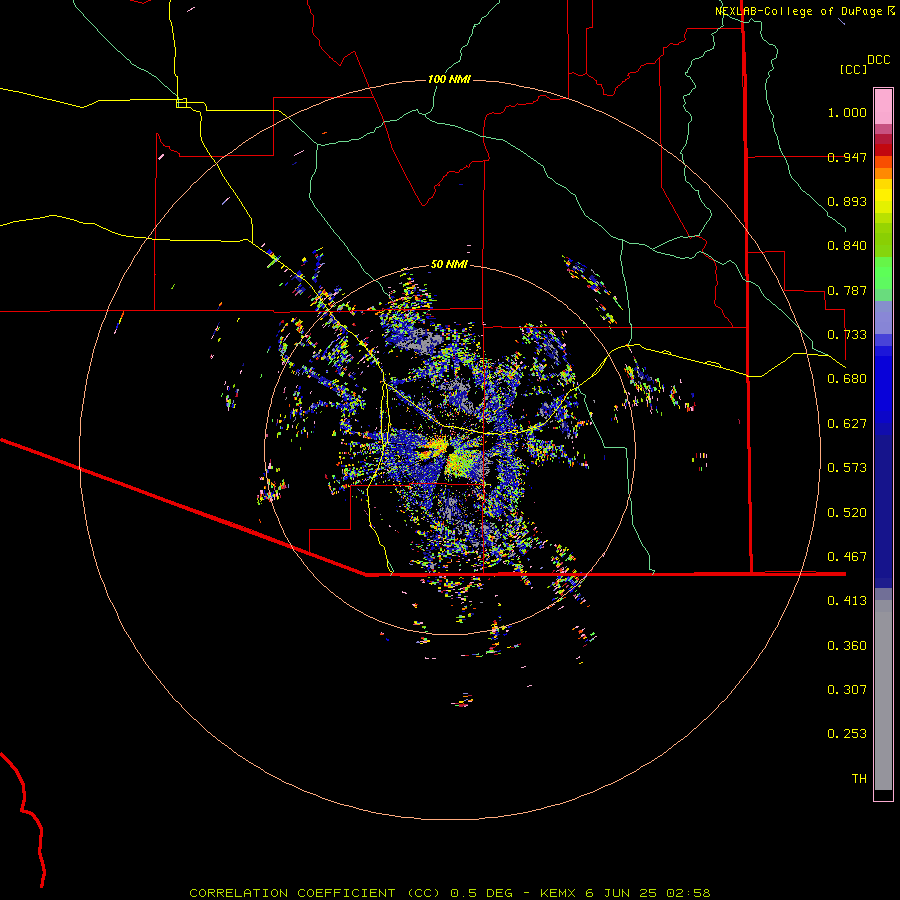Click the 0.840 scale value

847,246
